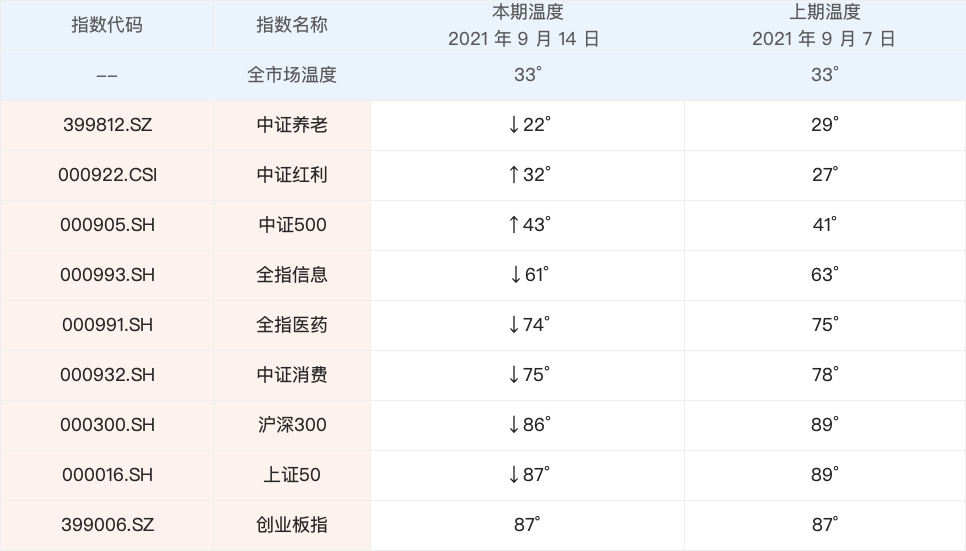Click the up arrow beside 32°
Image resolution: width=966 pixels, height=551 pixels.
(514, 175)
